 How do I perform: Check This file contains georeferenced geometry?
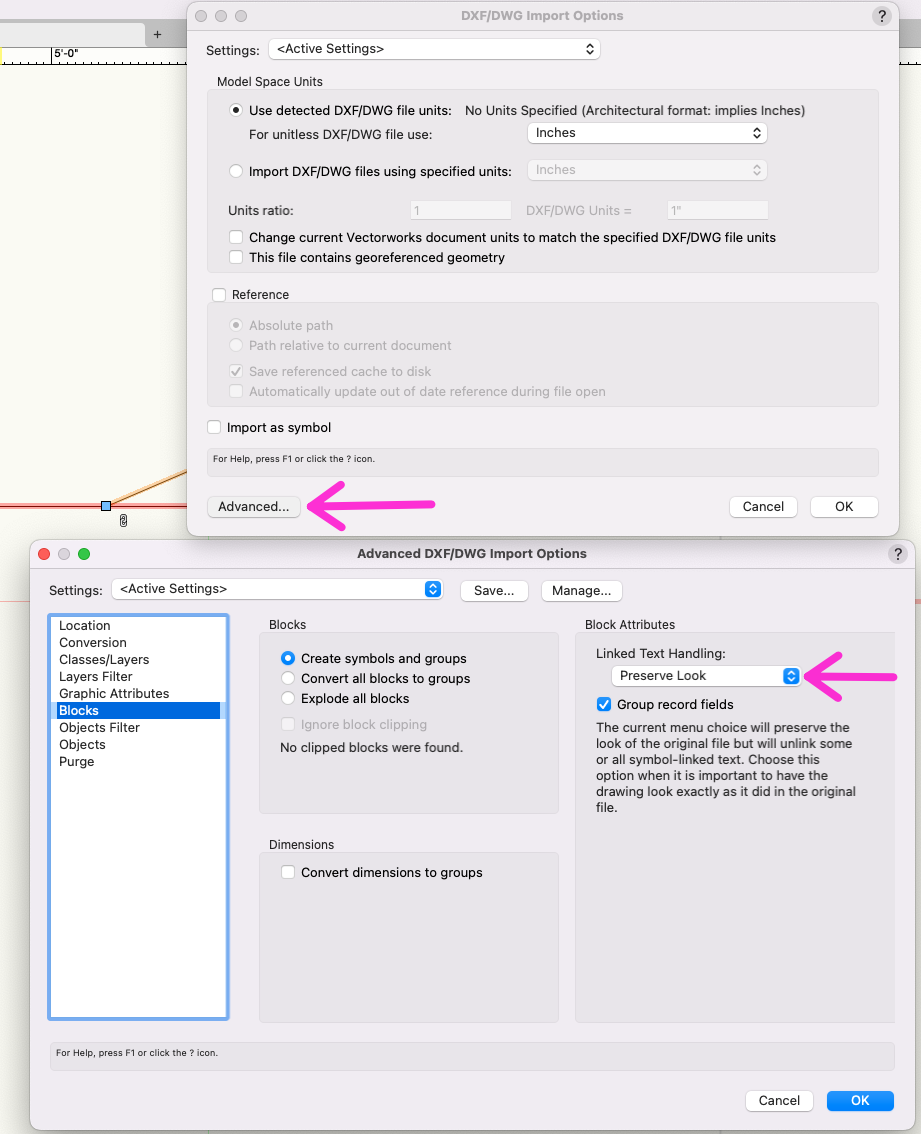pos(236,257)
